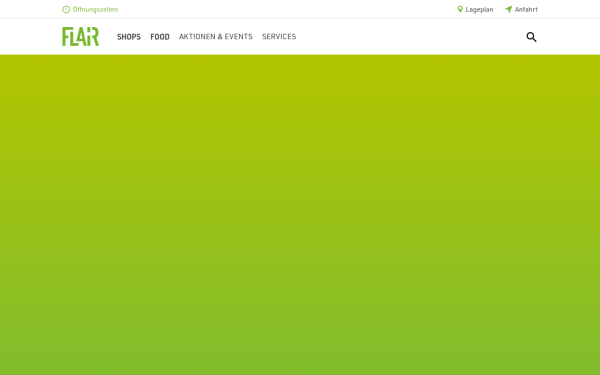Open the Lageplan link
600x375 pixels.
479,10
